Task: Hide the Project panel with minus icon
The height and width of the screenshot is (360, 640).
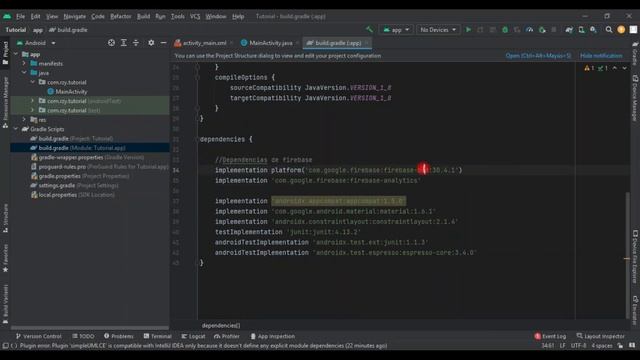Action: (x=163, y=43)
